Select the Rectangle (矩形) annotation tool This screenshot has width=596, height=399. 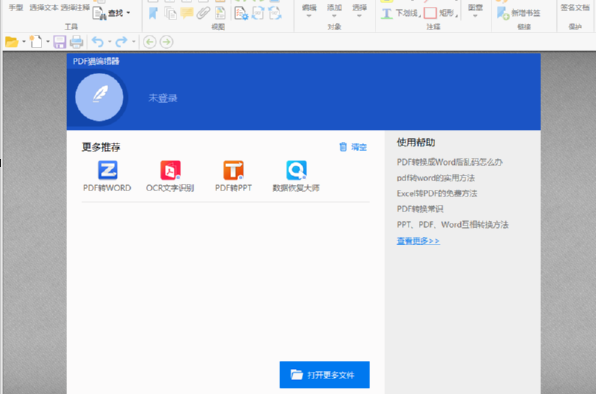click(441, 13)
